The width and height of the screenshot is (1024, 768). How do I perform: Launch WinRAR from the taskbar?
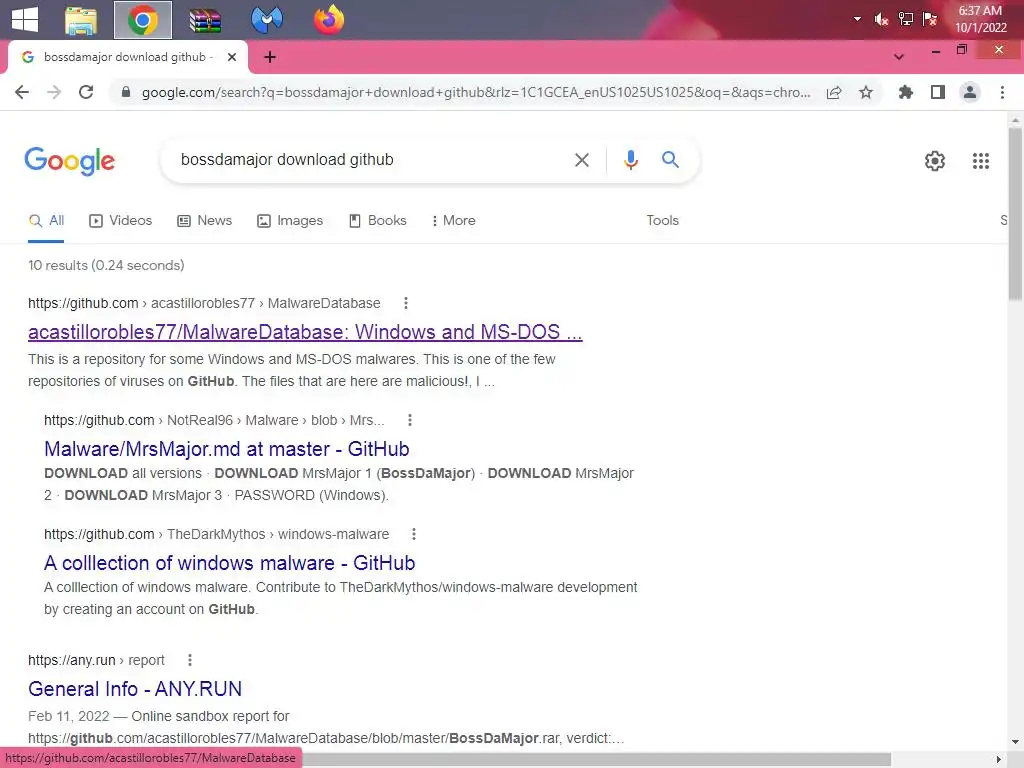(205, 20)
